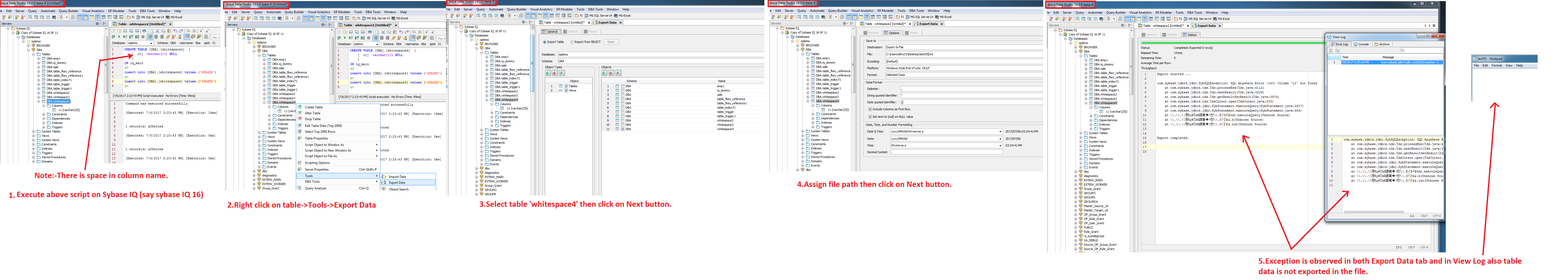Click the Alter Table icon in the context menu
This screenshot has width=1568, height=280.
[x=300, y=113]
